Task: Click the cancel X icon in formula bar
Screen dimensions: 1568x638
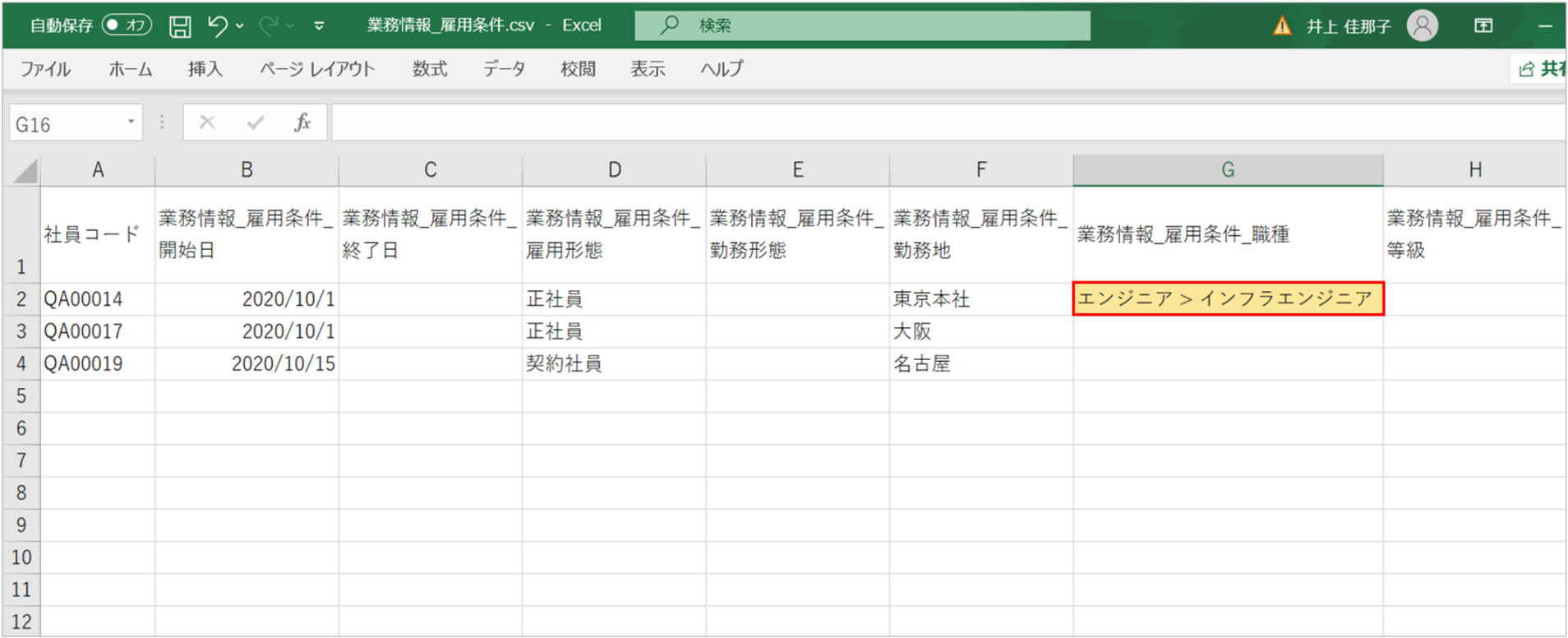Action: click(207, 123)
